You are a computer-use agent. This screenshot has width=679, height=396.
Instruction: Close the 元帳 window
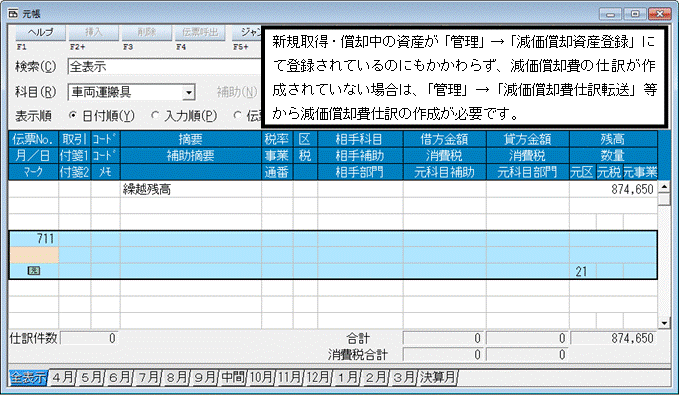(x=660, y=14)
